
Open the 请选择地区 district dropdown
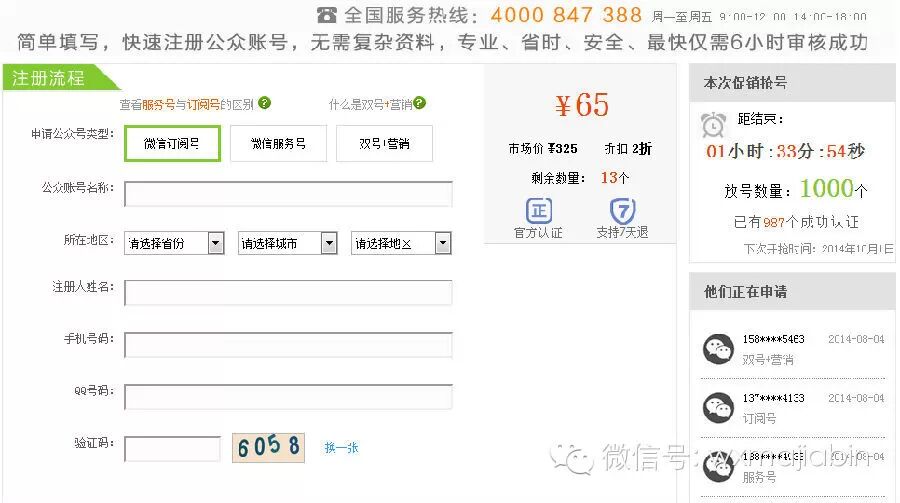pyautogui.click(x=401, y=243)
